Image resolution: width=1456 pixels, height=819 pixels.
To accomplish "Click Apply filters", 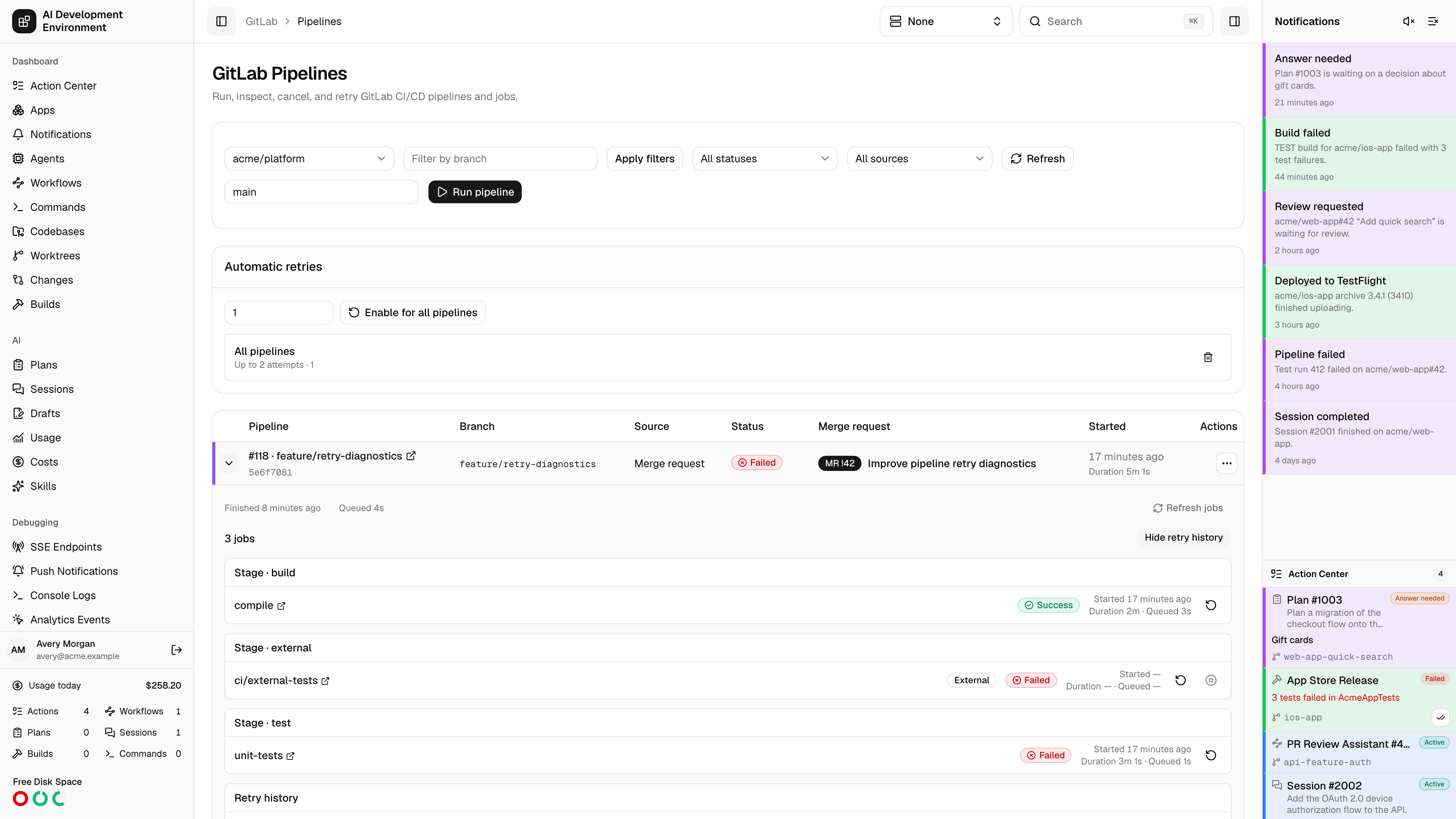I will coord(644,159).
